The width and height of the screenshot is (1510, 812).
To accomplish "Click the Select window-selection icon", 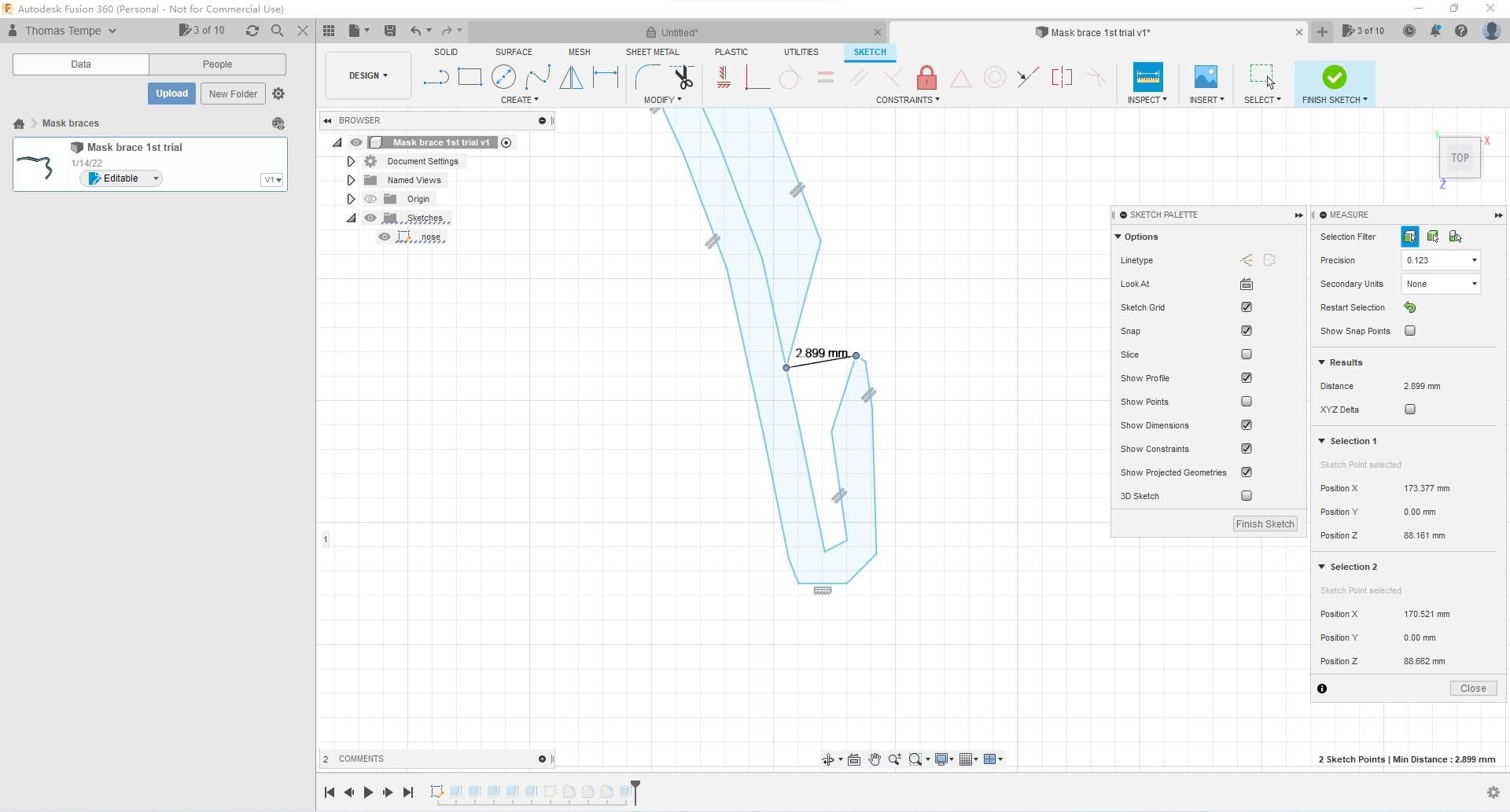I will coord(1261,76).
